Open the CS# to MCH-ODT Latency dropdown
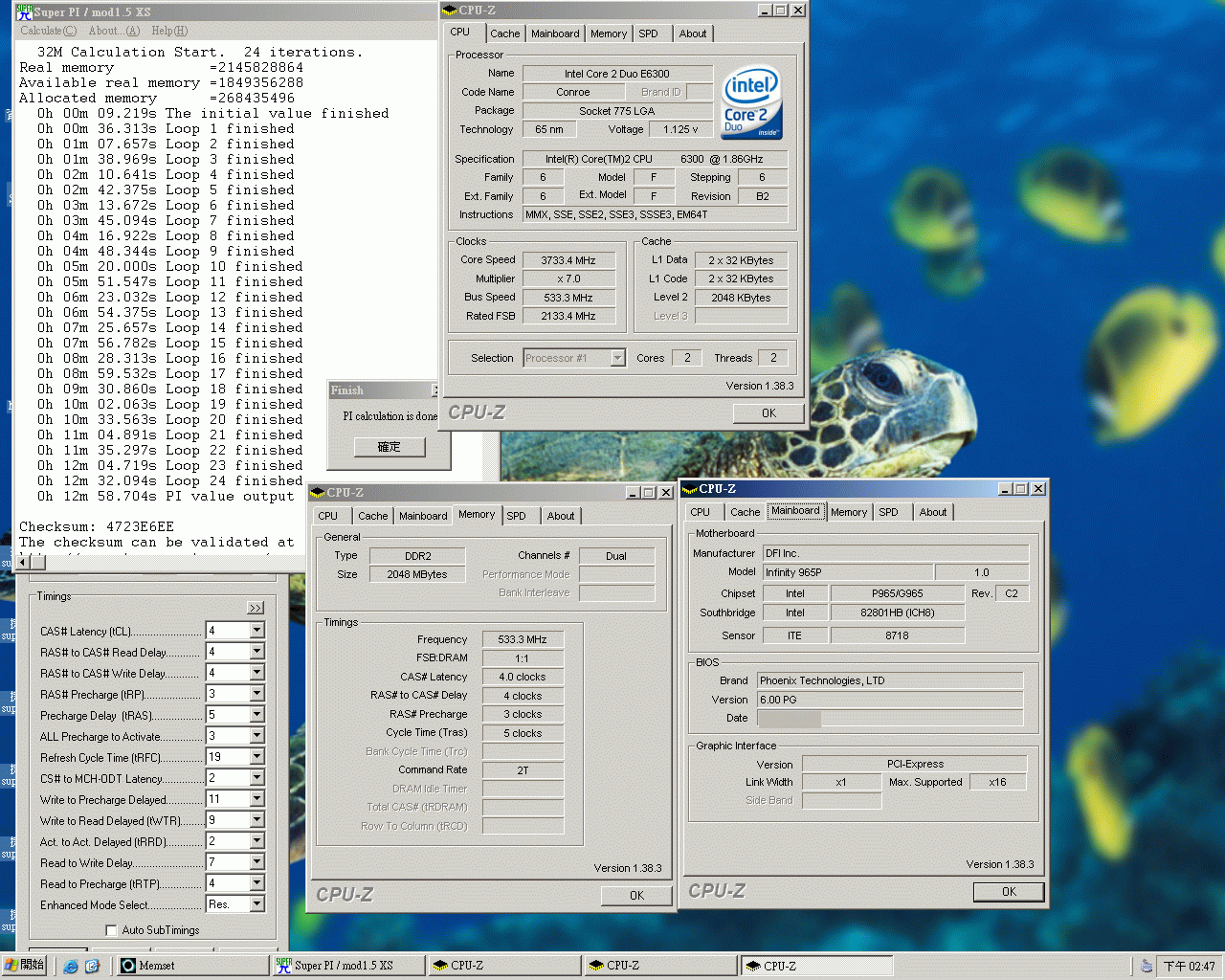Screen dimensions: 1225x980 click(256, 778)
